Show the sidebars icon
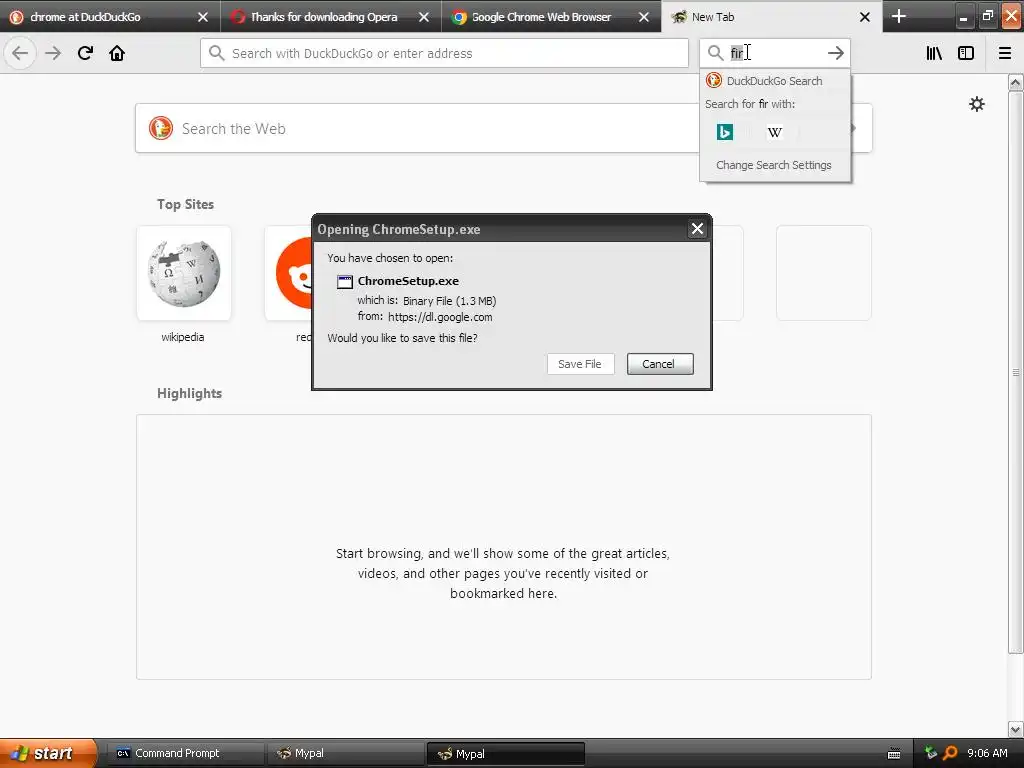Screen dimensions: 1024x768 click(966, 53)
